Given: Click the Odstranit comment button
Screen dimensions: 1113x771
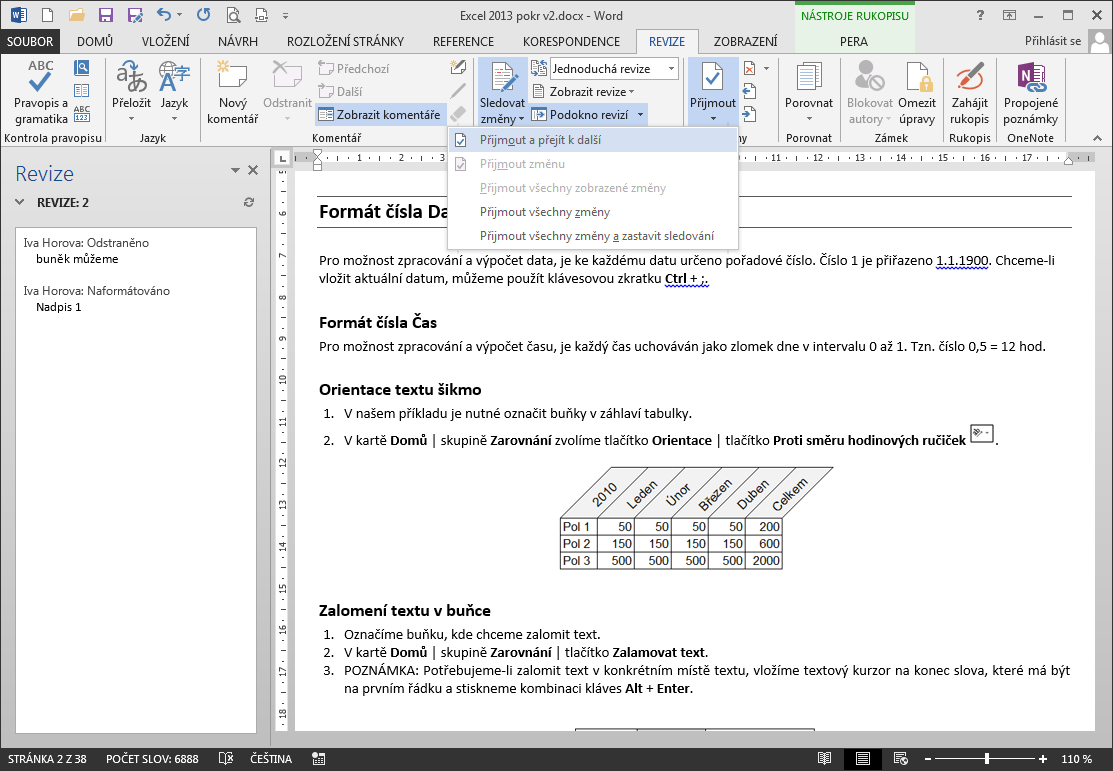Looking at the screenshot, I should pyautogui.click(x=287, y=91).
